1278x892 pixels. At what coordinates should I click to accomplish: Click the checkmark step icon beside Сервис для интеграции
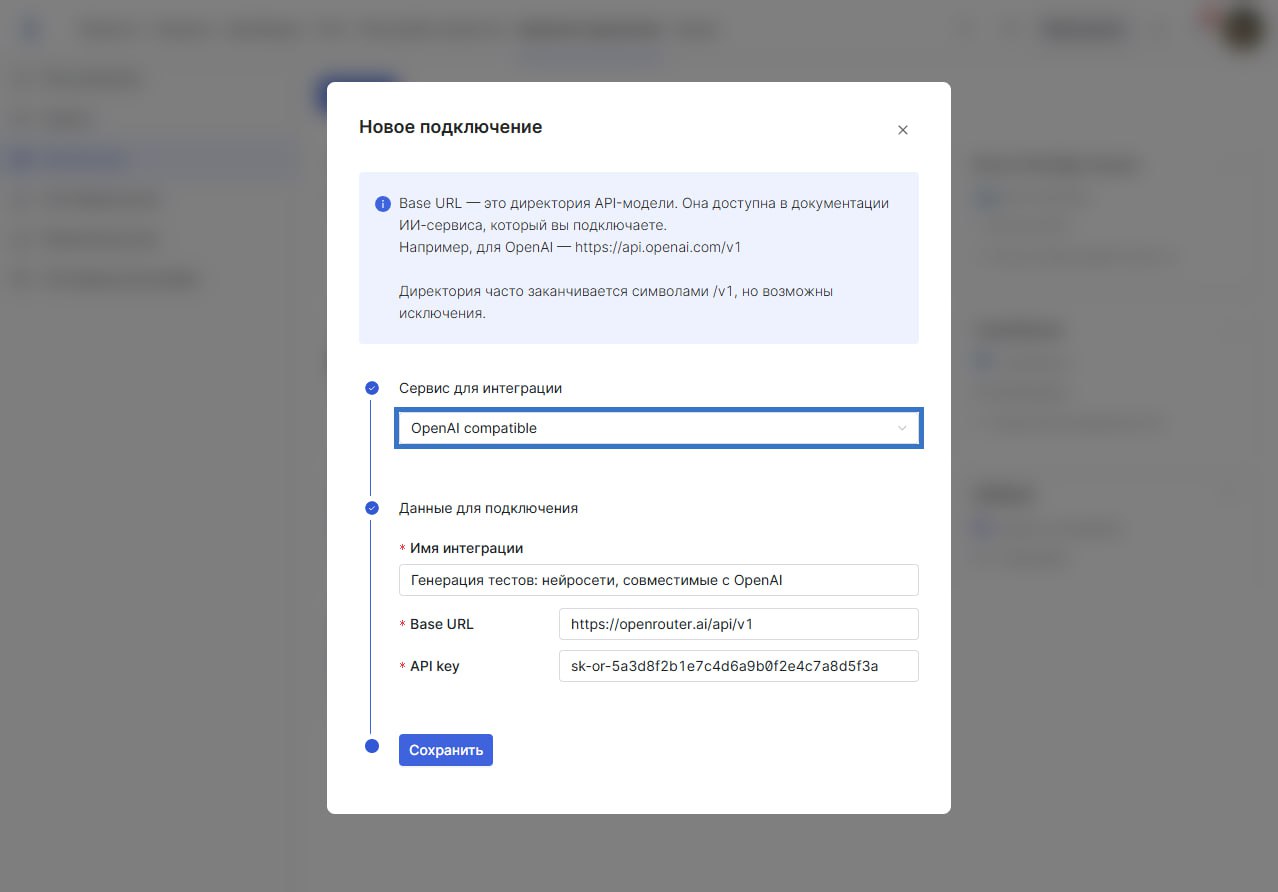(x=372, y=388)
